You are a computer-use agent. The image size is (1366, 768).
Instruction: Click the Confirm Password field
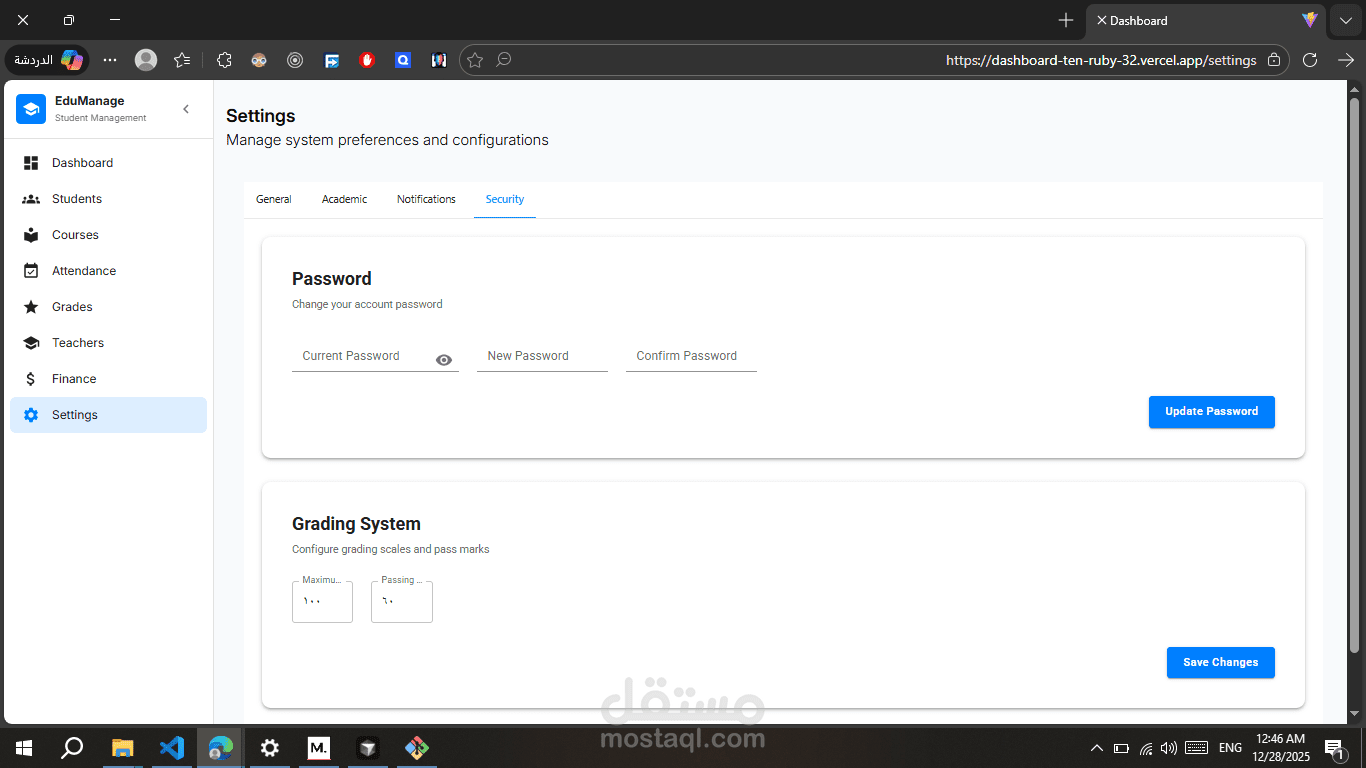pos(691,356)
